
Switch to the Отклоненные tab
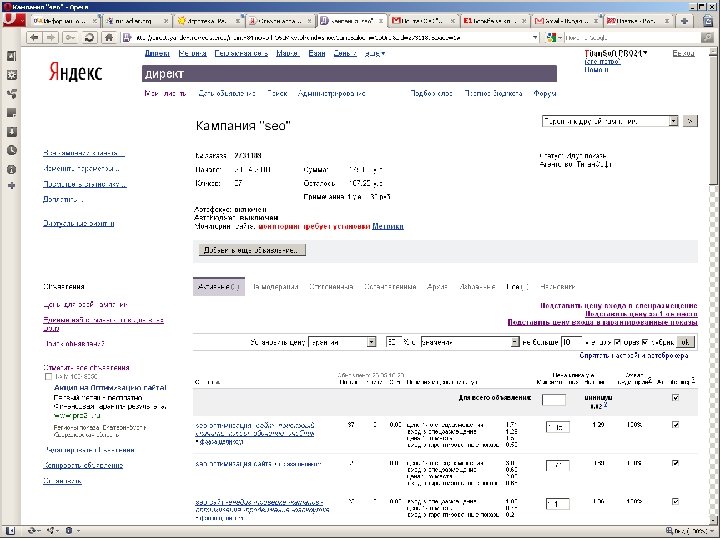click(x=331, y=287)
